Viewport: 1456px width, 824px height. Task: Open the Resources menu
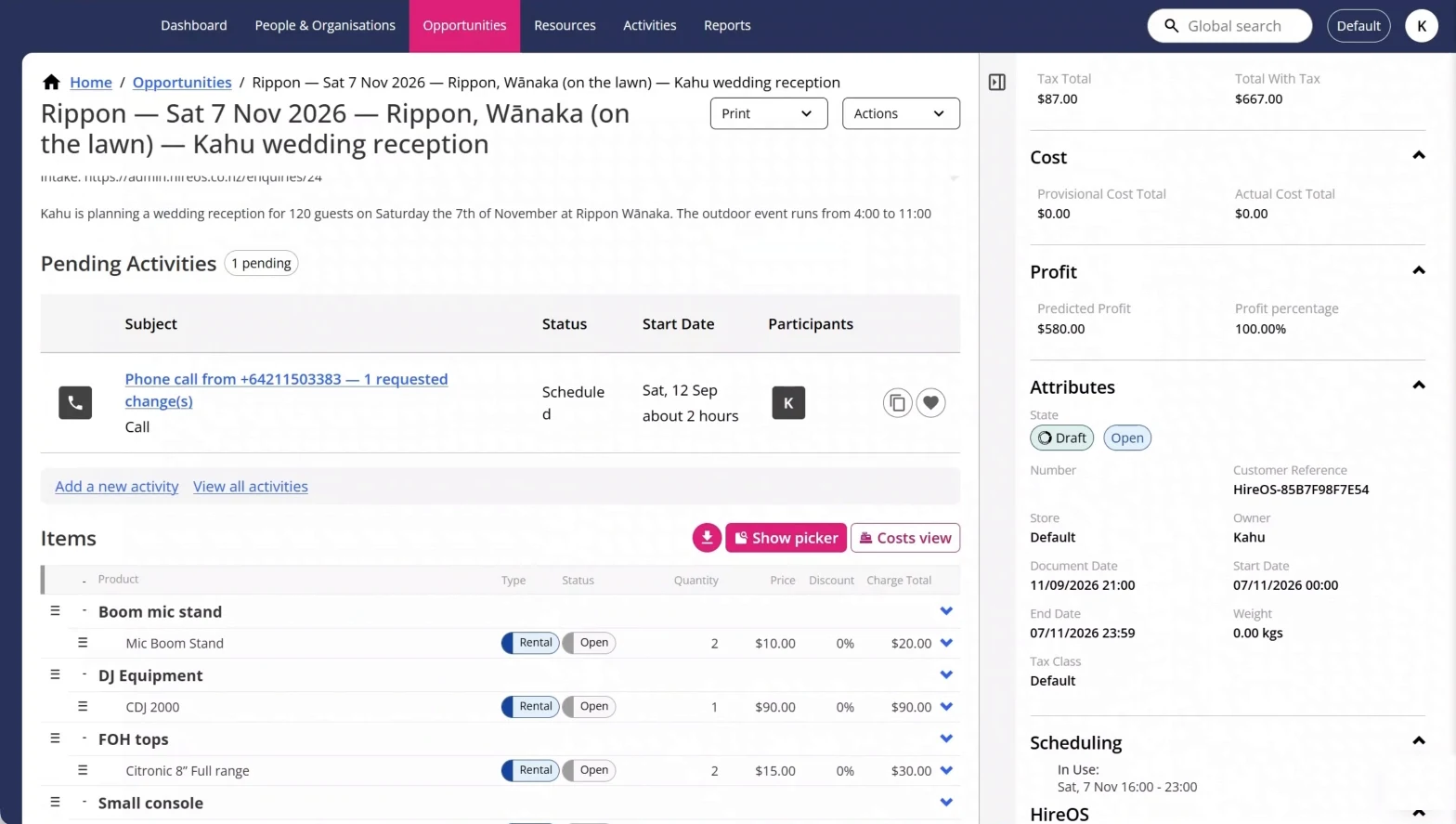pyautogui.click(x=565, y=26)
